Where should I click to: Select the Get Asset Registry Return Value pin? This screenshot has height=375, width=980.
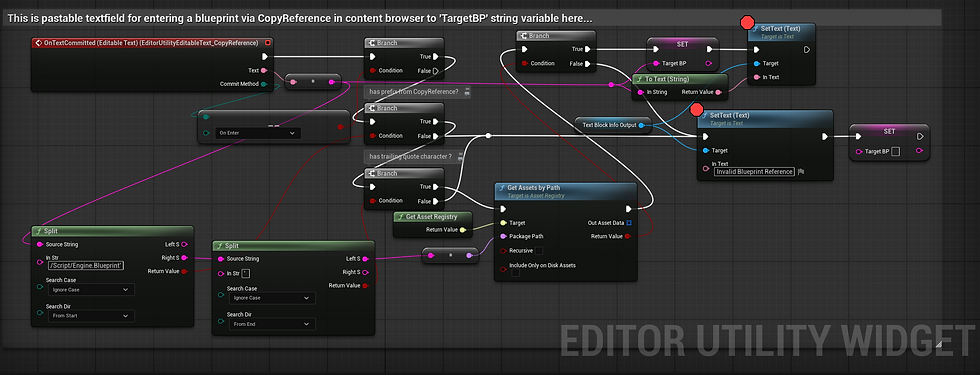pos(462,230)
